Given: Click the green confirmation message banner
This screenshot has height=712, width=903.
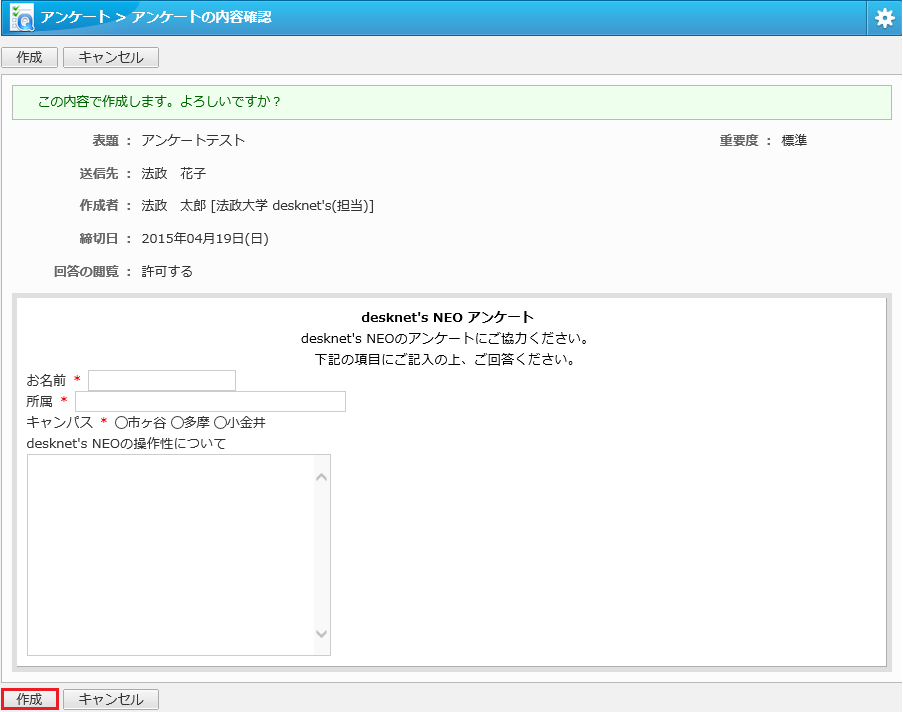Looking at the screenshot, I should tap(452, 102).
